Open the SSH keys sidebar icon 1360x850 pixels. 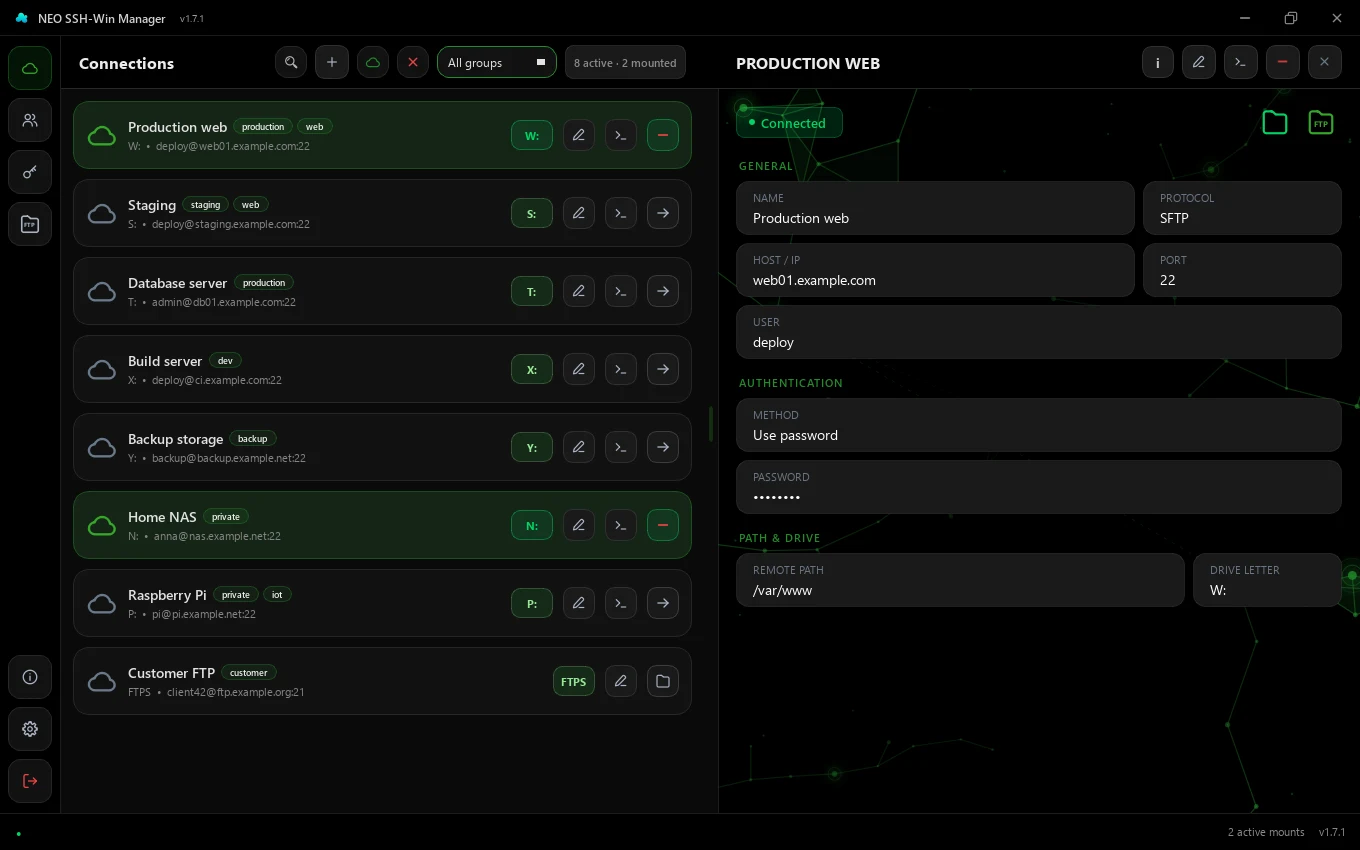point(30,172)
